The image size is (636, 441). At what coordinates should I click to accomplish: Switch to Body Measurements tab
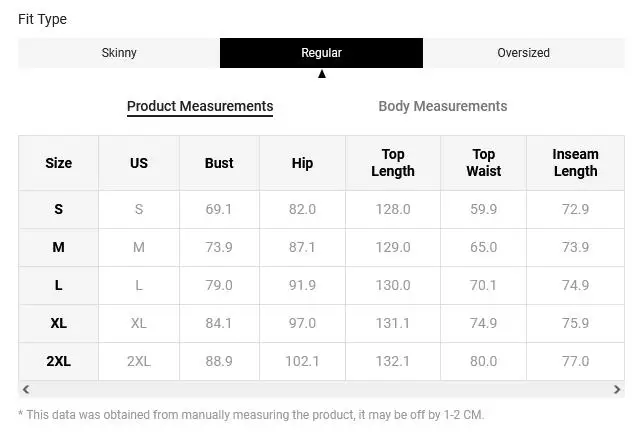click(442, 106)
